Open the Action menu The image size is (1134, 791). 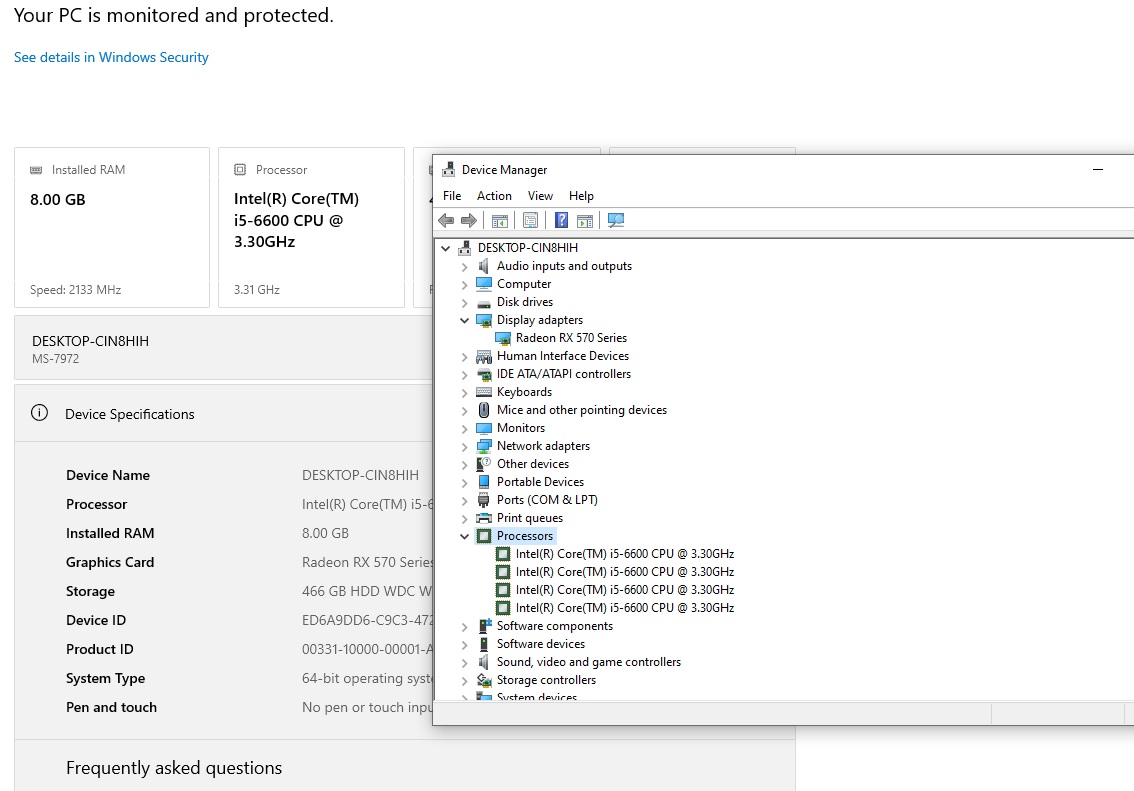click(x=494, y=196)
